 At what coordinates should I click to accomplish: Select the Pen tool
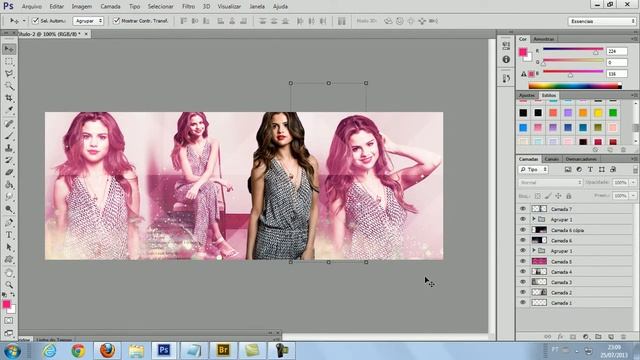click(x=9, y=223)
